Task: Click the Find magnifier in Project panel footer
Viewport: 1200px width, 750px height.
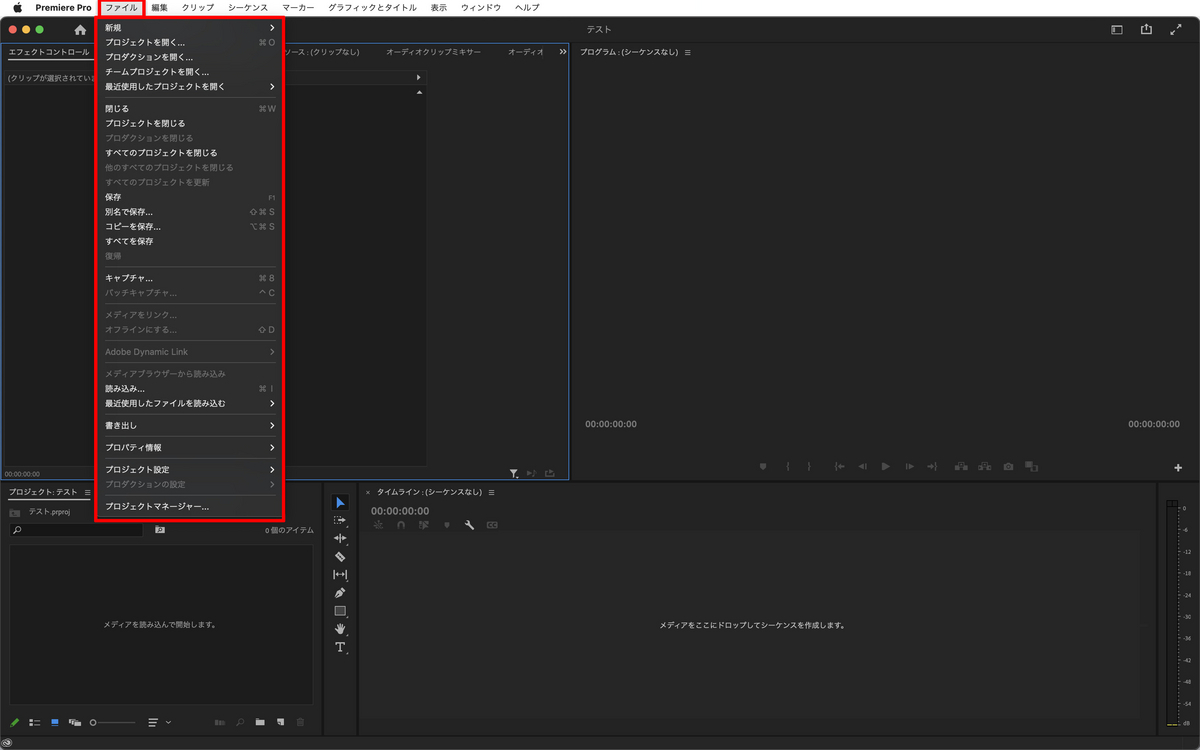Action: coord(240,722)
